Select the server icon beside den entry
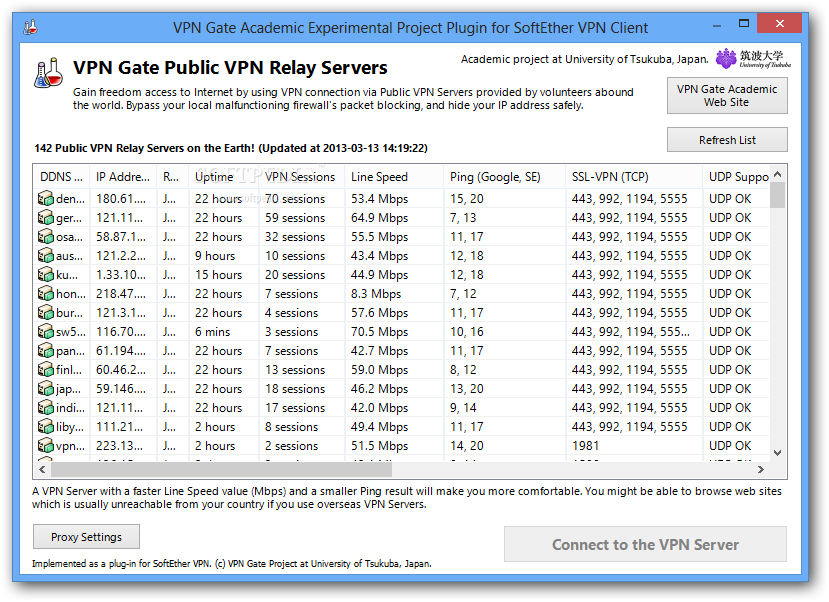Screen dimensions: 829x602 tap(46, 198)
